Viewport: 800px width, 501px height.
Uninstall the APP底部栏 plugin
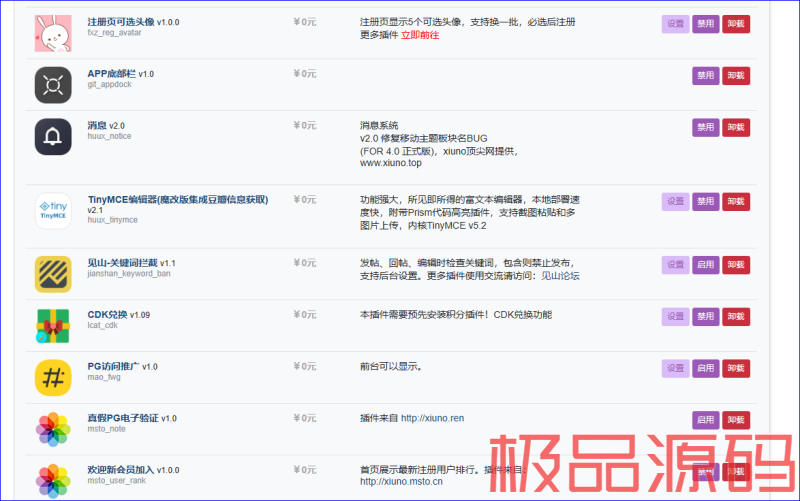pos(736,76)
